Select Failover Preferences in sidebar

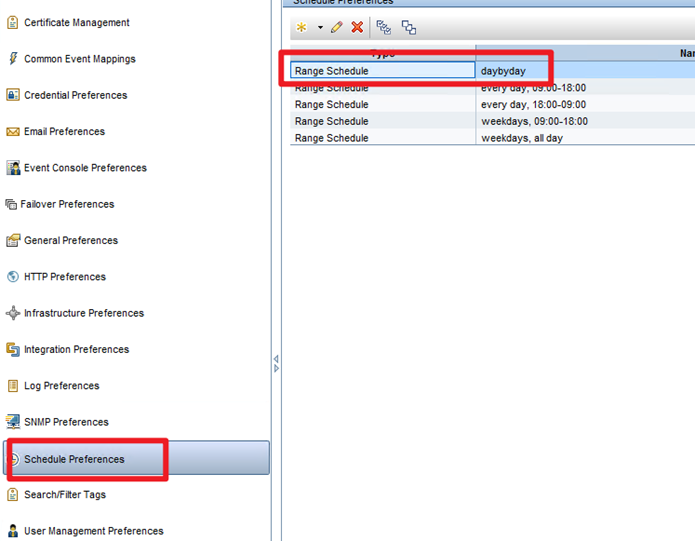69,204
